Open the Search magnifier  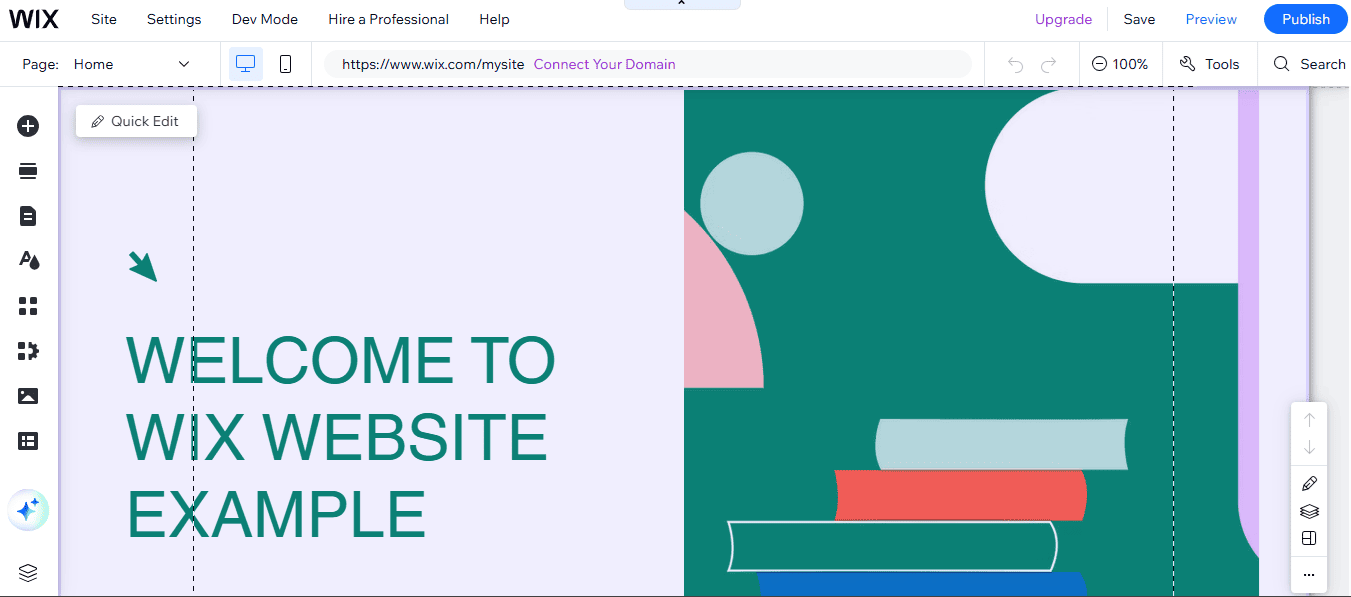pos(1309,64)
